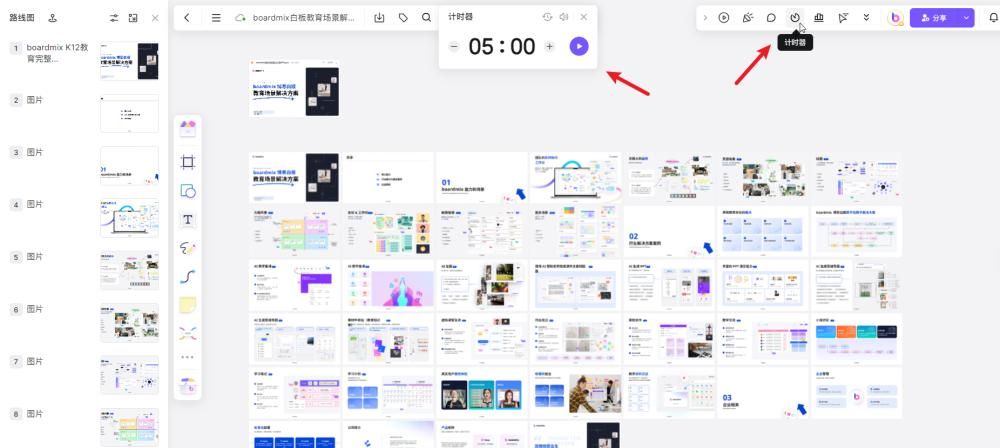The height and width of the screenshot is (448, 1000).
Task: Close the roadmap panel
Action: tap(155, 18)
